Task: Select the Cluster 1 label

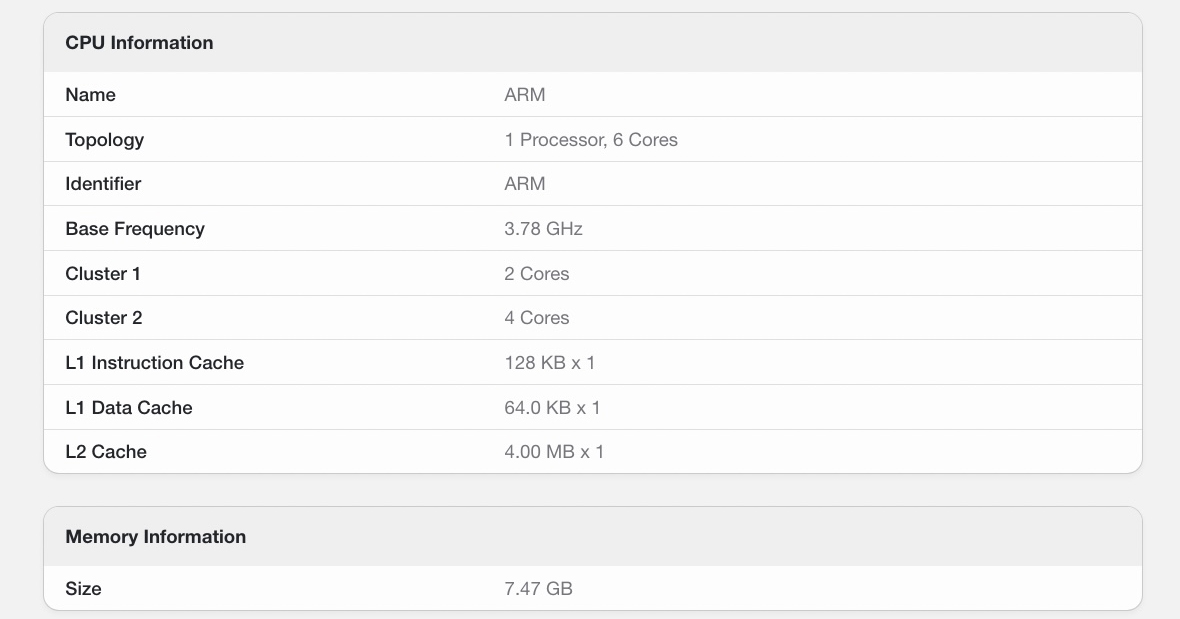Action: 103,274
